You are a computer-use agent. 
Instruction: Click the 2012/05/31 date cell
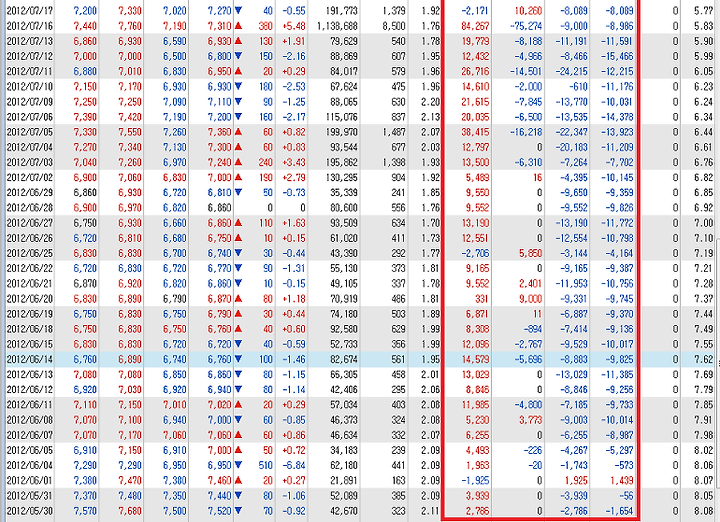point(30,495)
